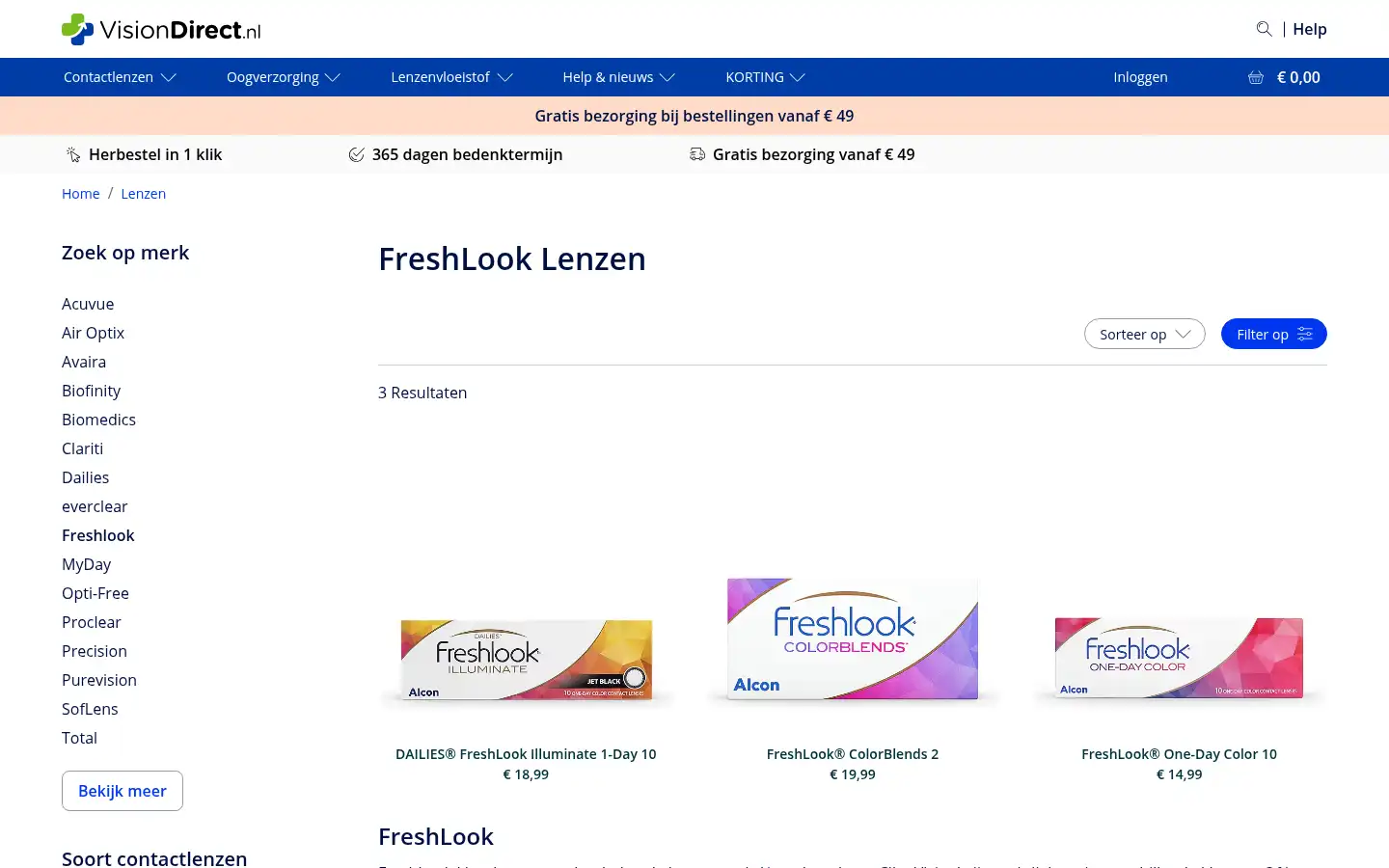Click the Gratis bezorging truck icon
1389x868 pixels.
(x=697, y=154)
